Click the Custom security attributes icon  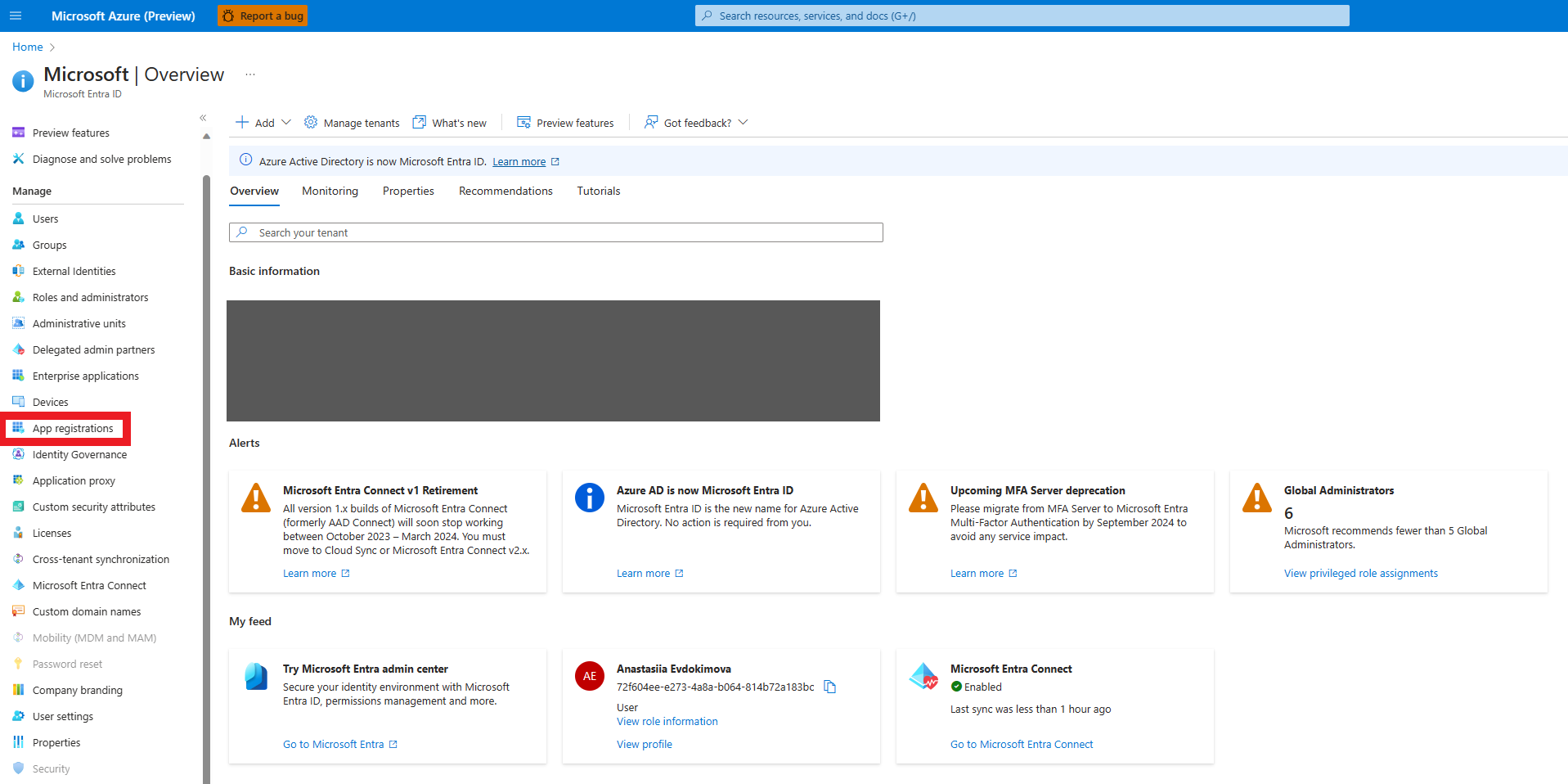tap(18, 507)
